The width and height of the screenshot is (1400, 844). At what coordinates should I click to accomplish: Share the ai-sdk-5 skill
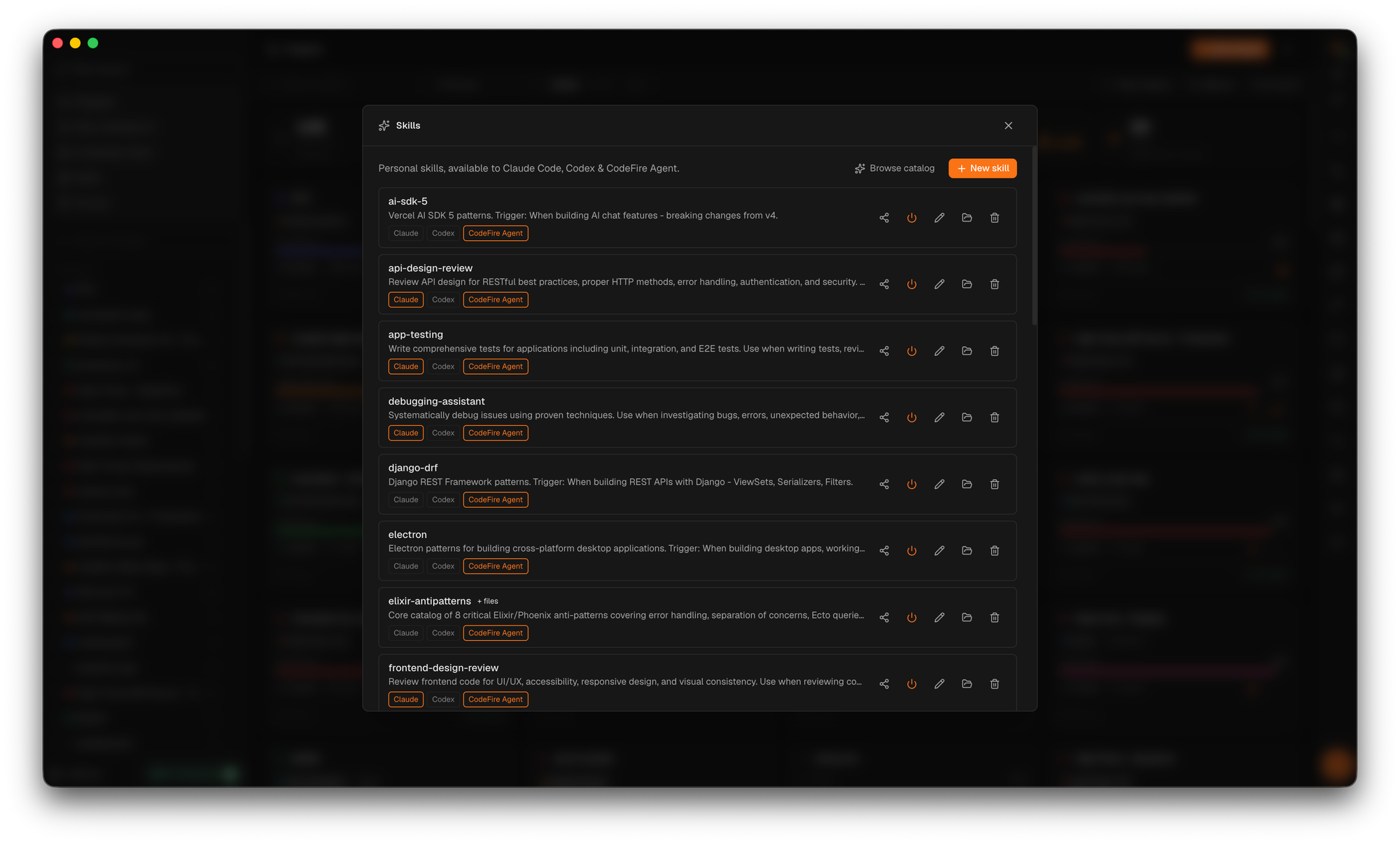tap(884, 218)
